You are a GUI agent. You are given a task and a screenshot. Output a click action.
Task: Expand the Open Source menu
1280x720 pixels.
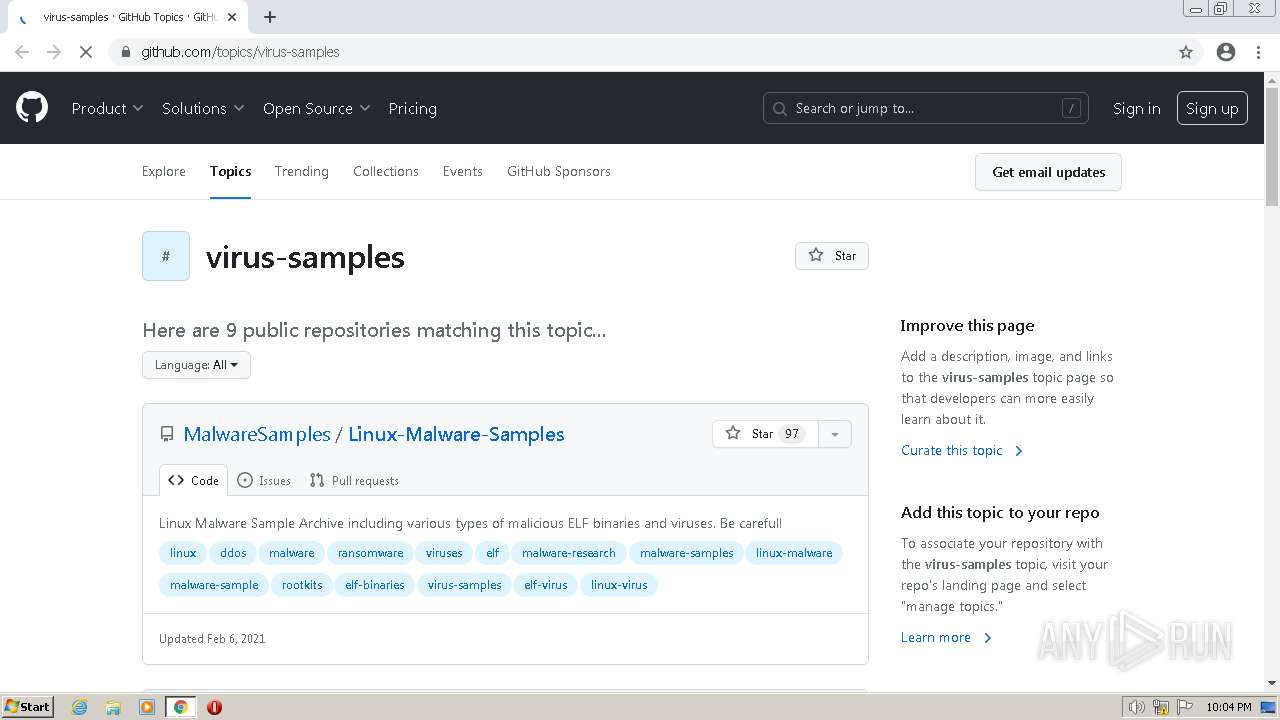tap(316, 108)
